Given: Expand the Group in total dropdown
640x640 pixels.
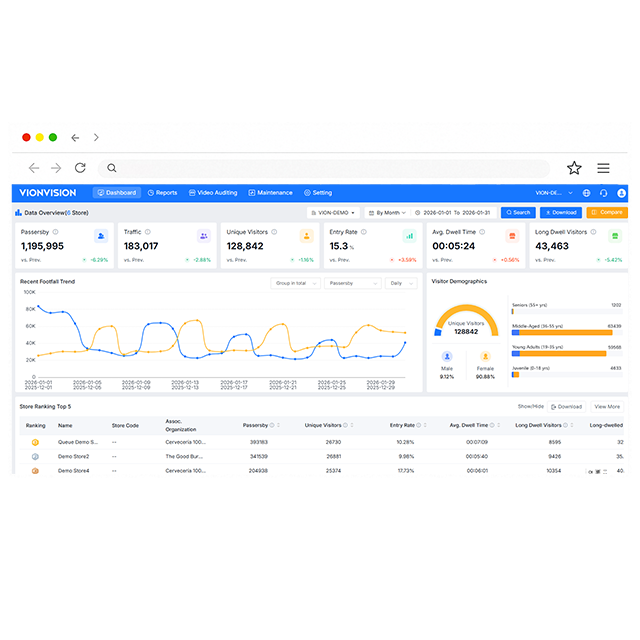Looking at the screenshot, I should [x=295, y=283].
